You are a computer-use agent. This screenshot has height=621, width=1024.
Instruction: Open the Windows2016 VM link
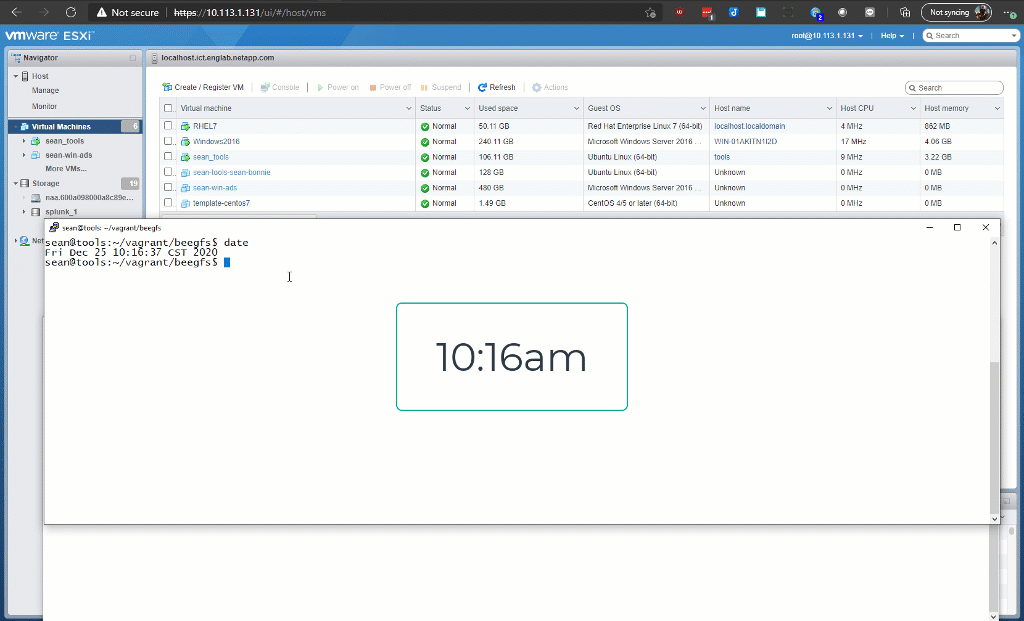[x=216, y=142]
